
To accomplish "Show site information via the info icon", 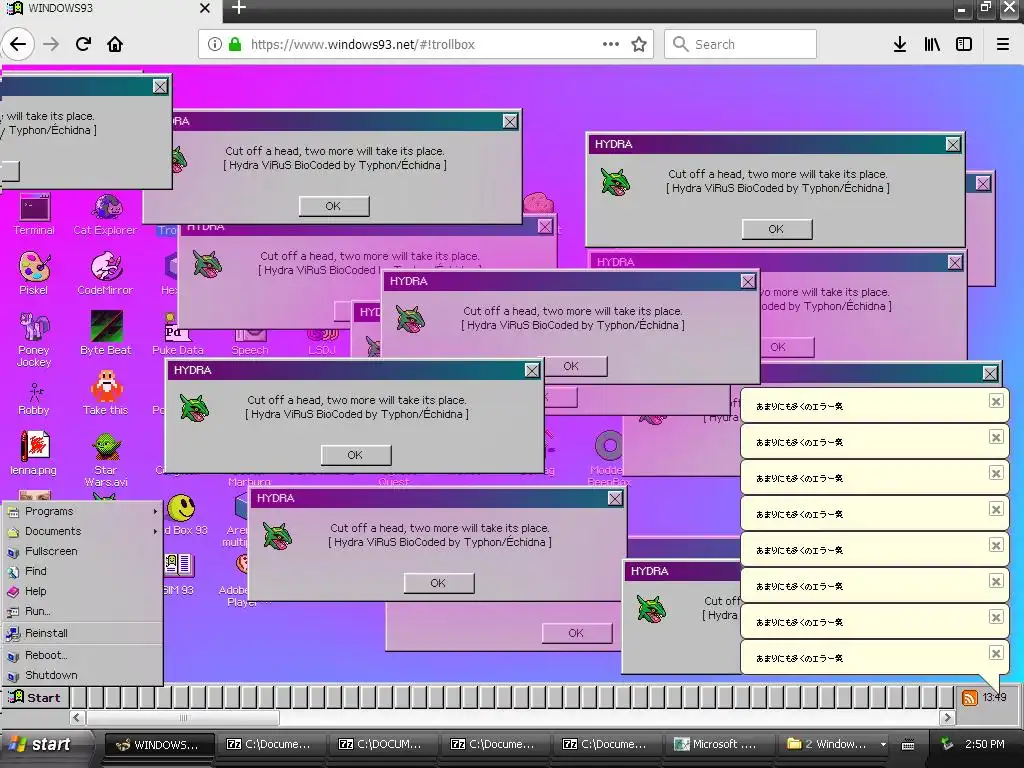I will tap(214, 44).
